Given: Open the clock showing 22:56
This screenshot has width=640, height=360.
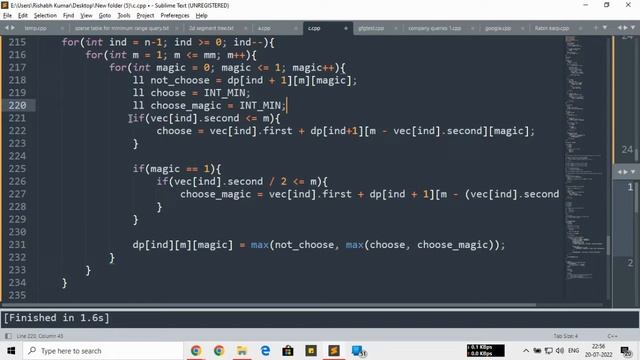Looking at the screenshot, I should (x=598, y=351).
